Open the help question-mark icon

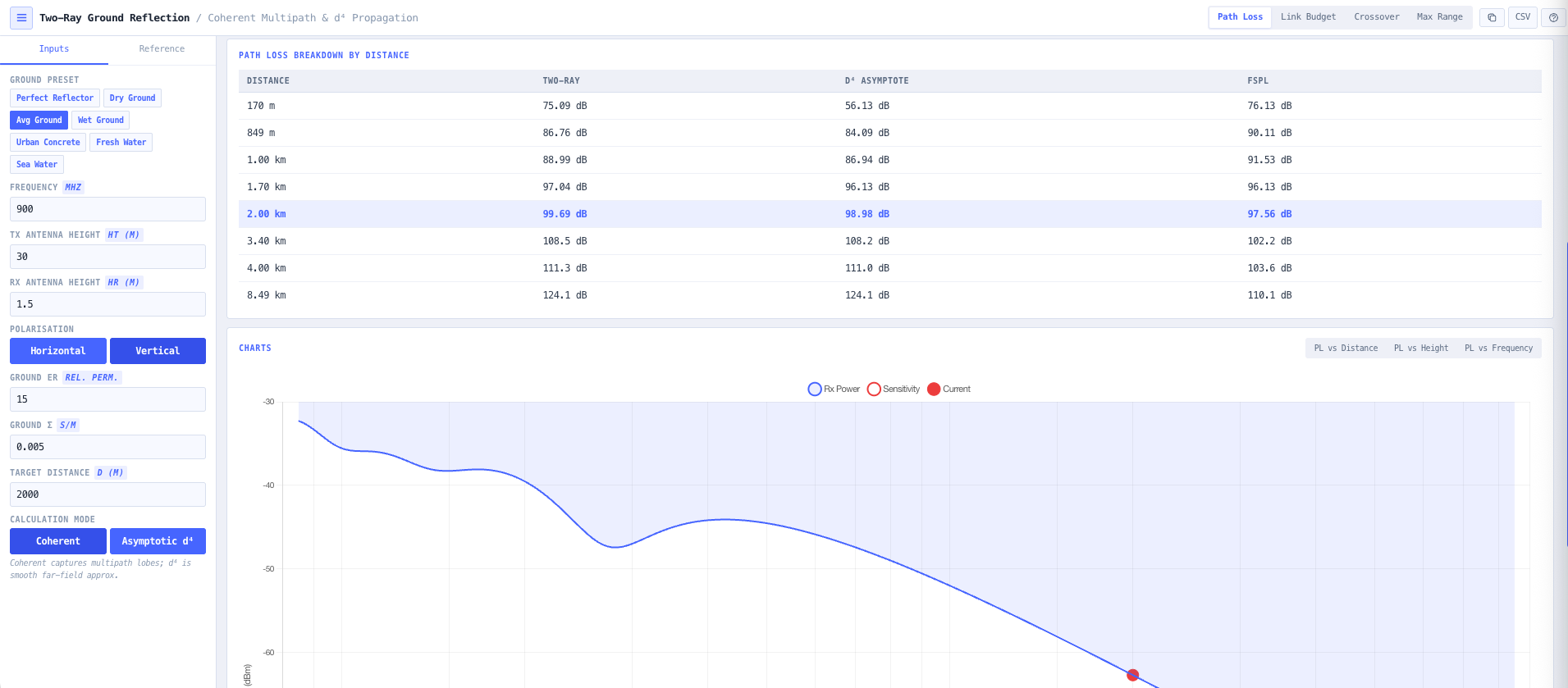coord(1553,17)
